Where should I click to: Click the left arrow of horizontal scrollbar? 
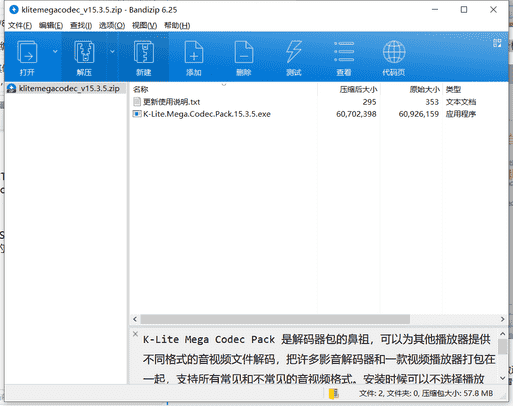tap(135, 319)
